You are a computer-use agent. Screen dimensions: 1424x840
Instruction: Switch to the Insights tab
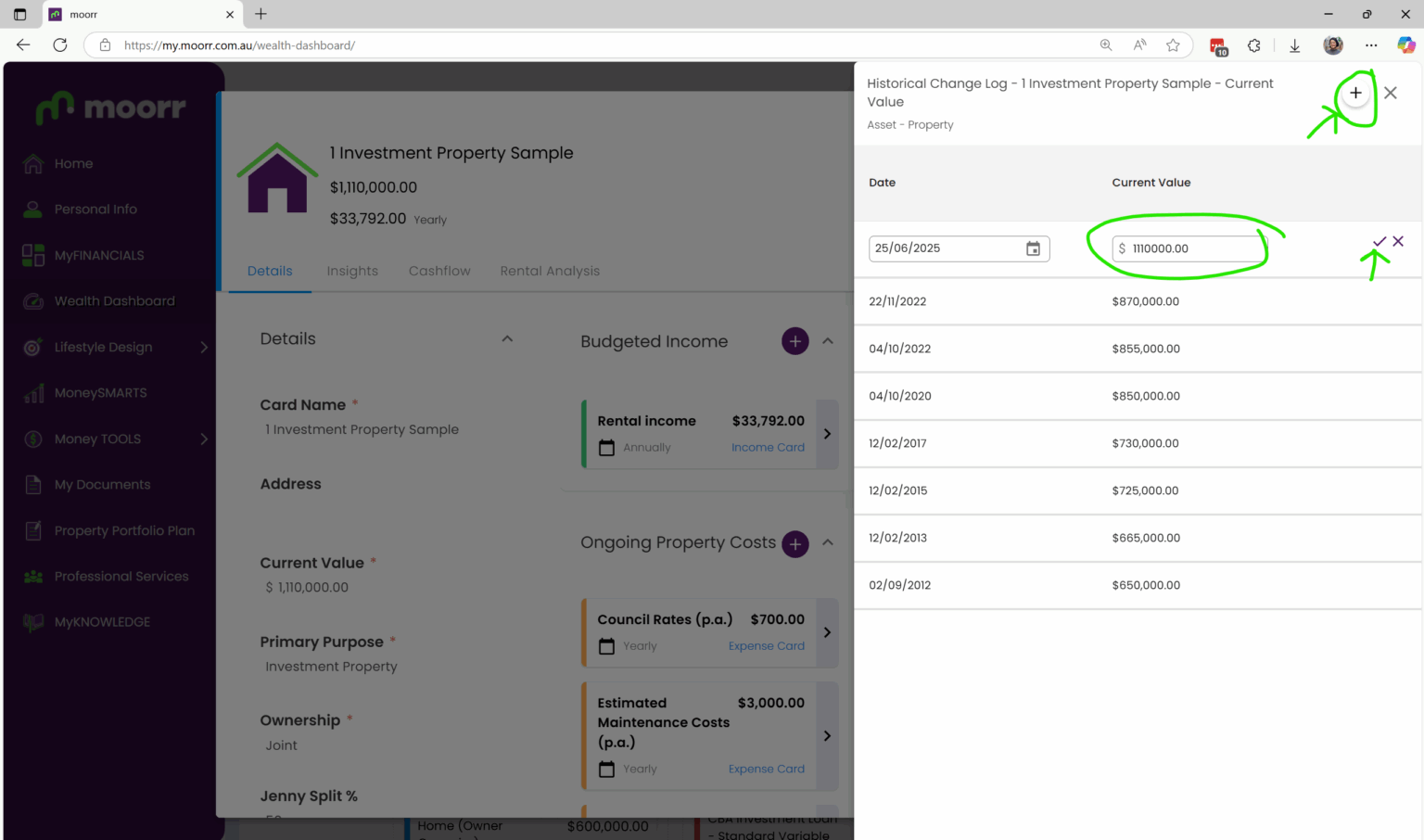click(352, 271)
